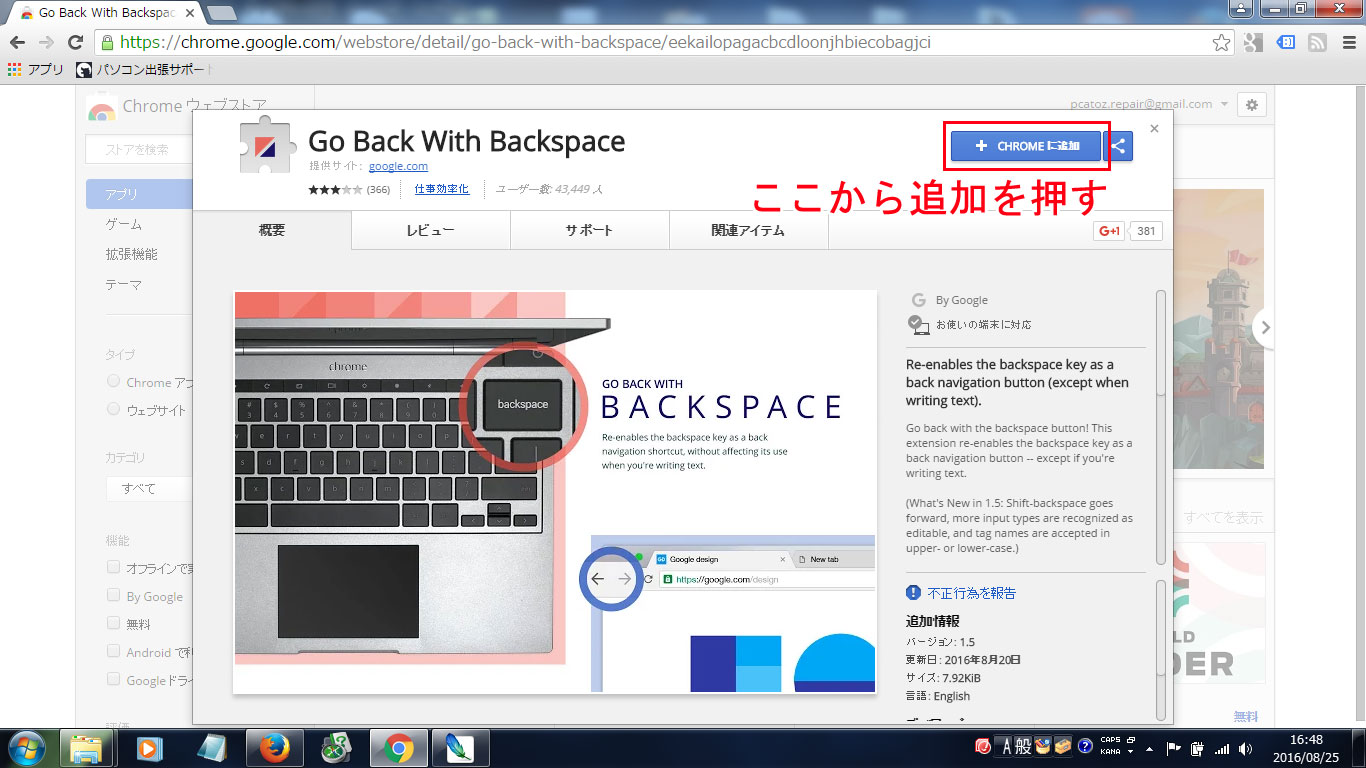Show next screenshot with right chevron
Screen dimensions: 1366x768
click(1265, 327)
